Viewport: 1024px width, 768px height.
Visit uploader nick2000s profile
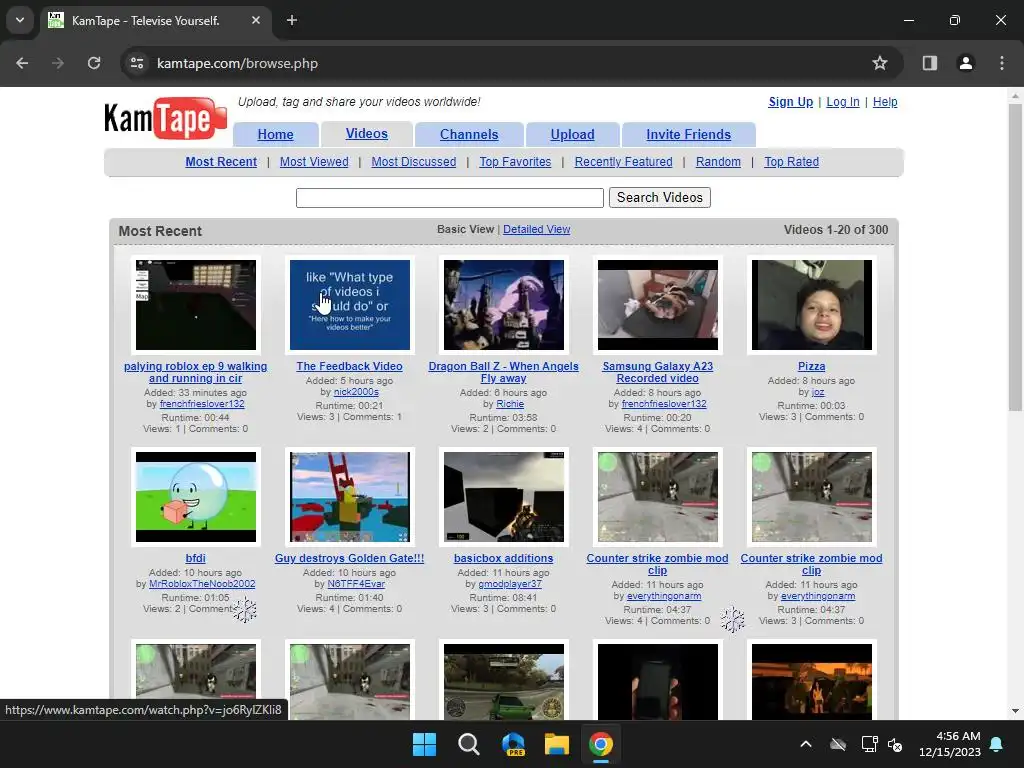click(x=356, y=392)
